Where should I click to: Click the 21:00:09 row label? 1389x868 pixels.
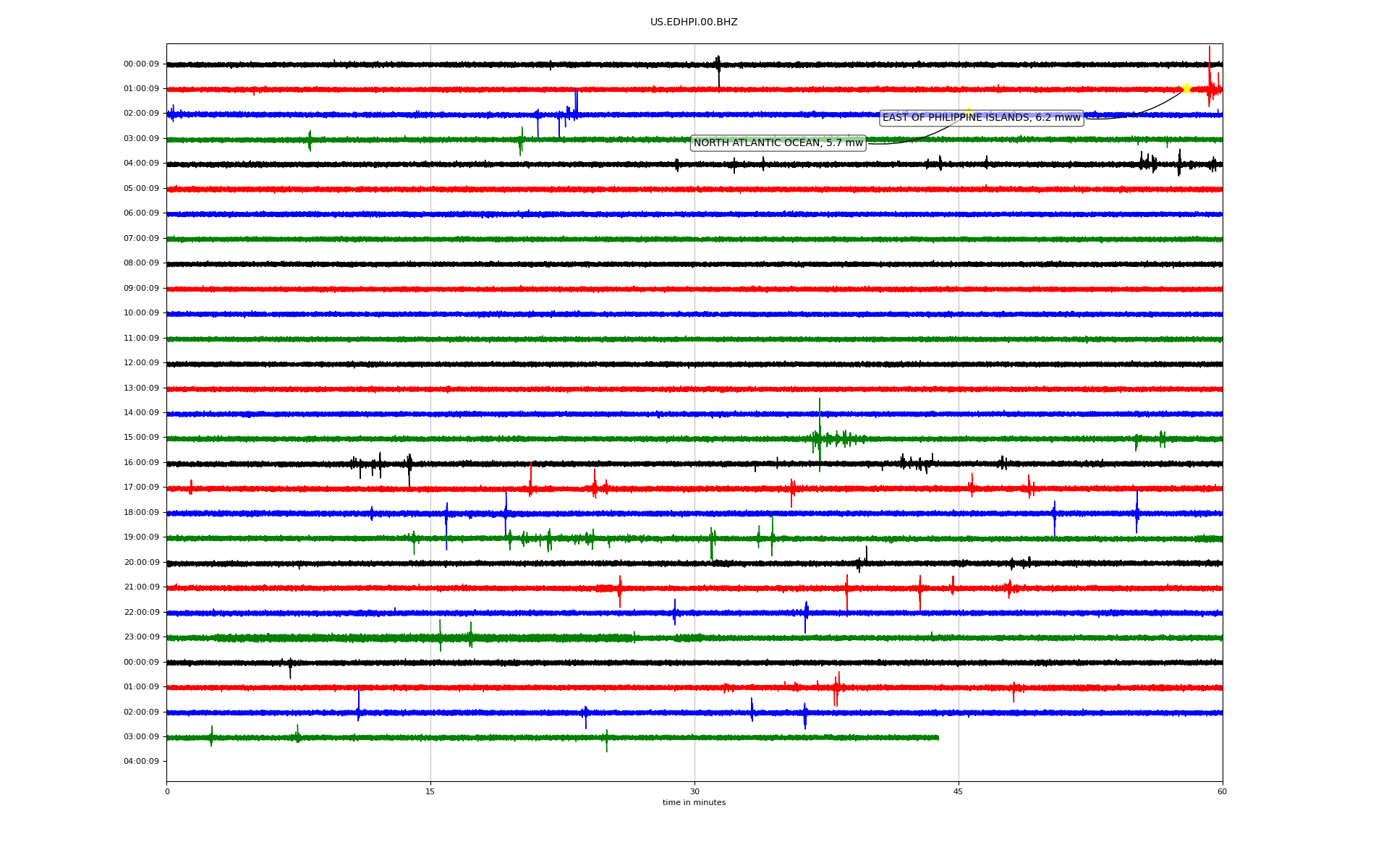pos(141,587)
